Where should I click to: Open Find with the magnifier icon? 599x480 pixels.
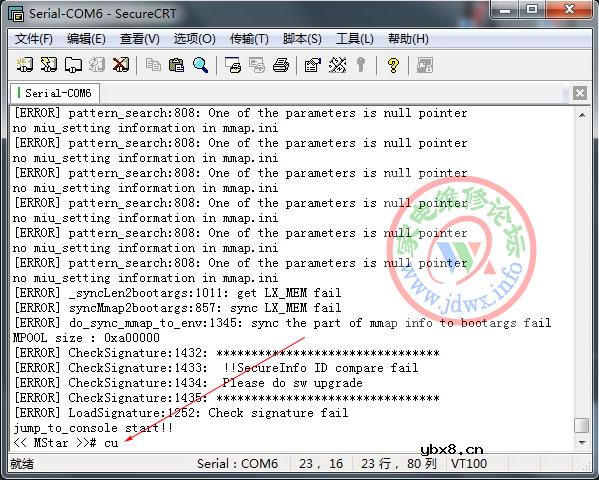(201, 65)
